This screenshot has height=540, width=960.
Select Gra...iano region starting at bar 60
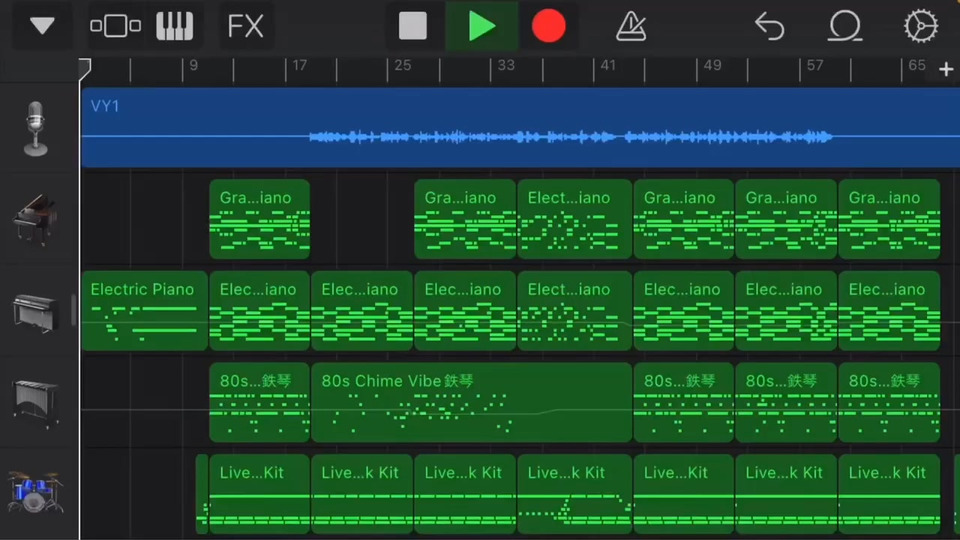tap(889, 219)
